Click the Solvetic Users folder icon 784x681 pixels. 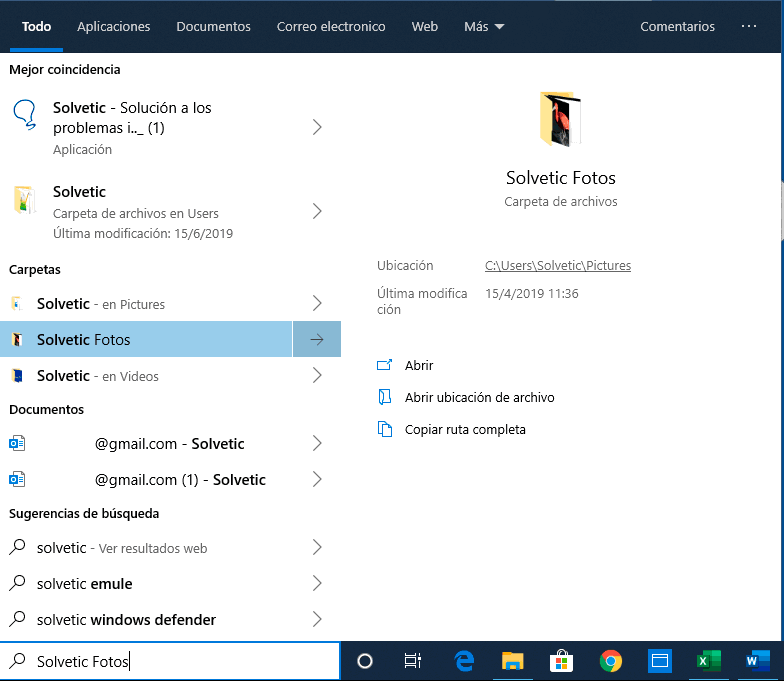(x=25, y=199)
